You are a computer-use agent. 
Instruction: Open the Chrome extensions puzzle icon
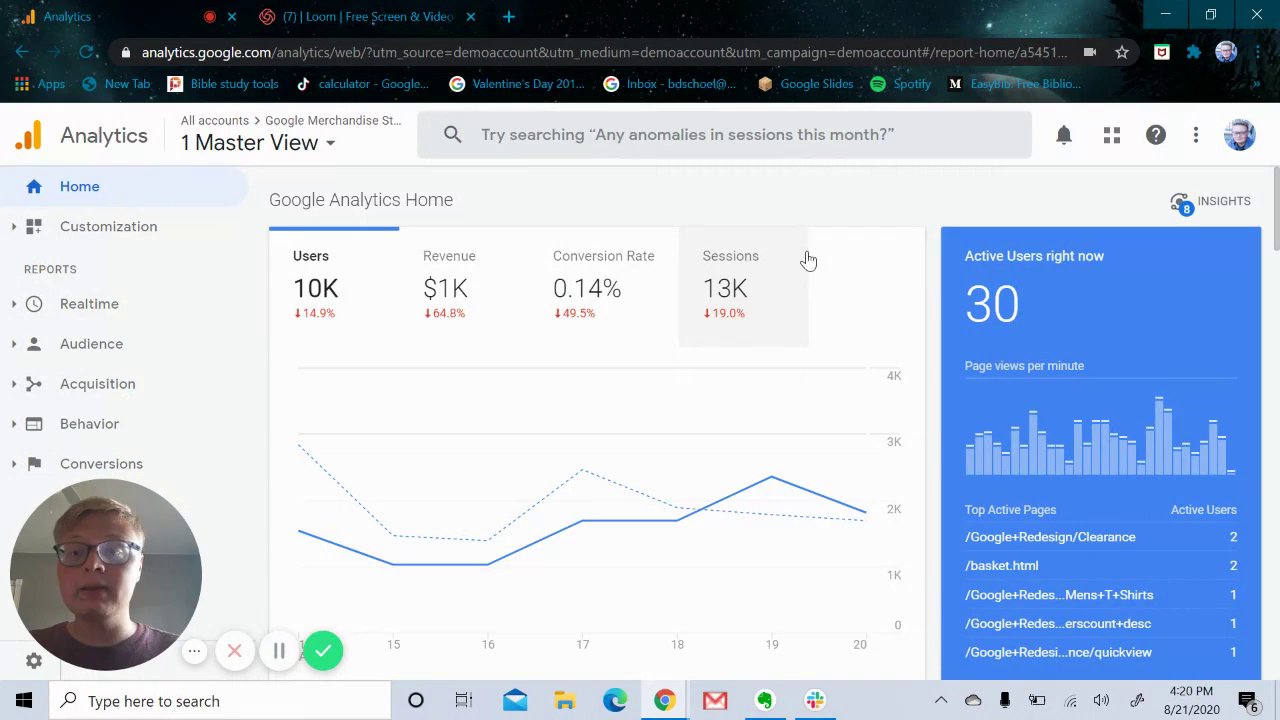click(x=1194, y=52)
